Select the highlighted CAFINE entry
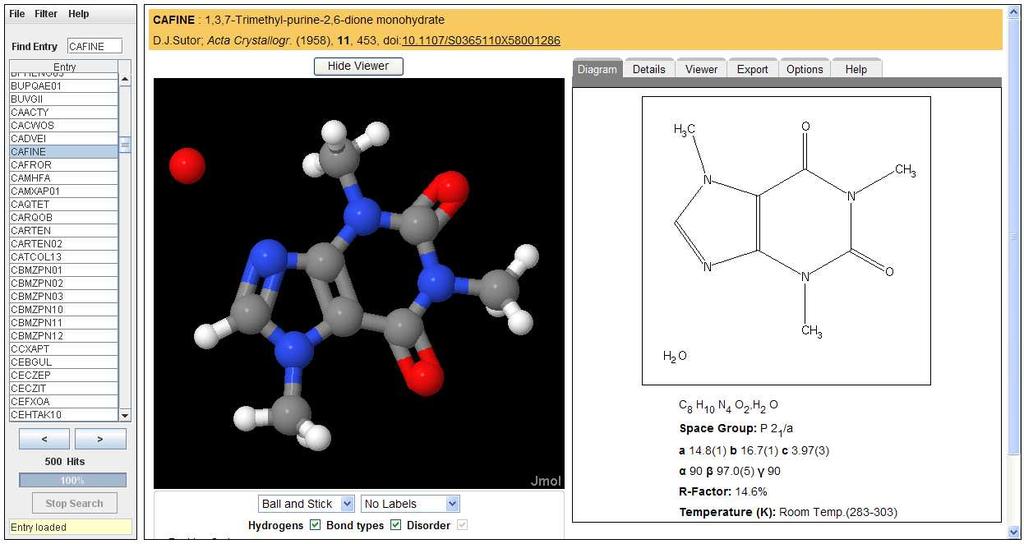1024x544 pixels. 63,152
